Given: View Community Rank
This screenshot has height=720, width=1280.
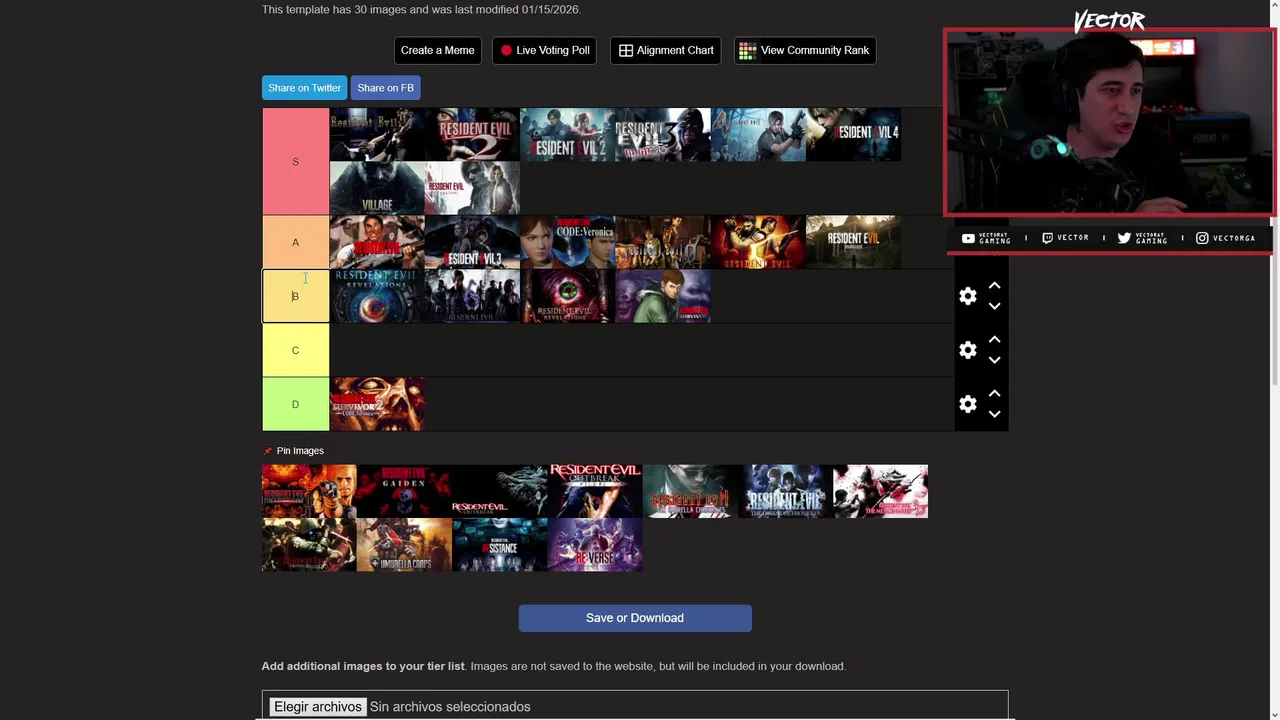Looking at the screenshot, I should point(805,50).
